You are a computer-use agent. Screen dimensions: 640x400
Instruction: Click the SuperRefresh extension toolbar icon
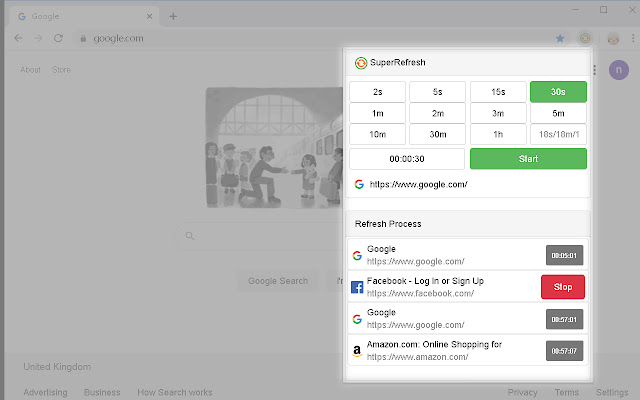[x=585, y=38]
